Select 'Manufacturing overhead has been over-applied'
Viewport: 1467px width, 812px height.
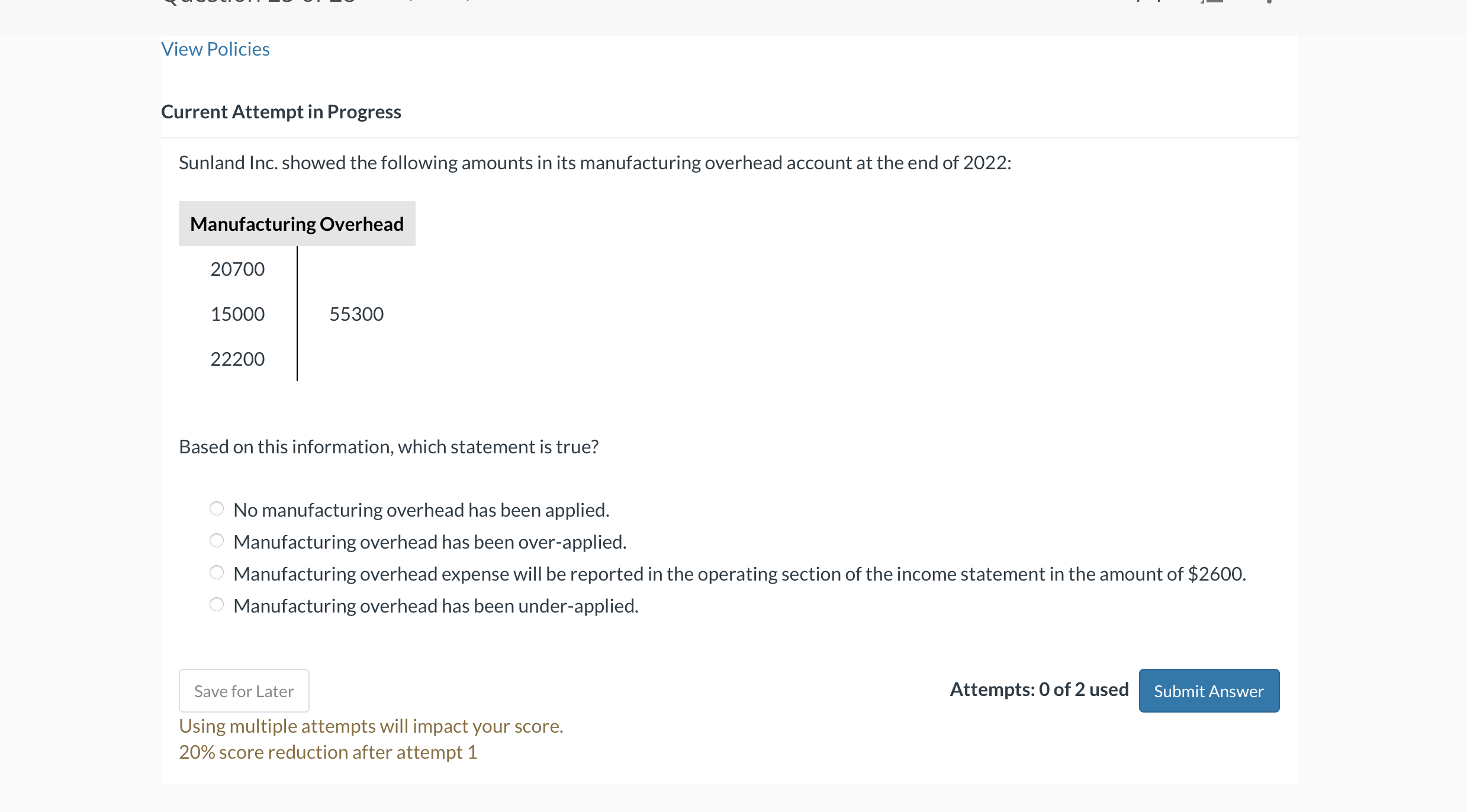pyautogui.click(x=217, y=540)
